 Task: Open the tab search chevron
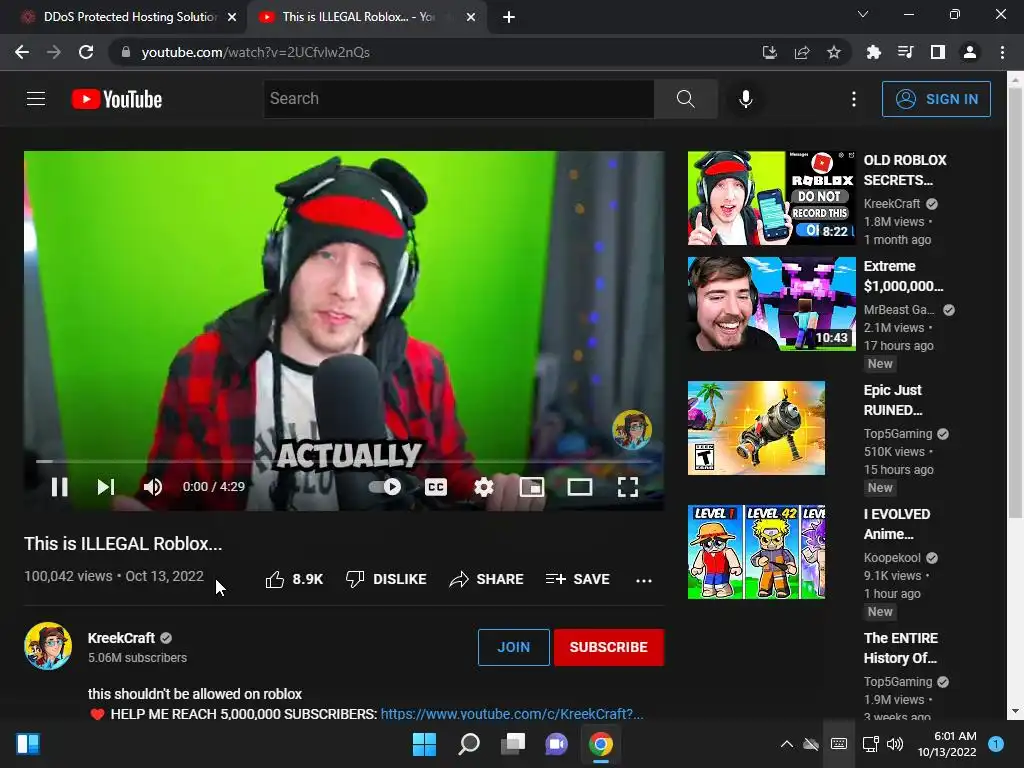point(863,14)
